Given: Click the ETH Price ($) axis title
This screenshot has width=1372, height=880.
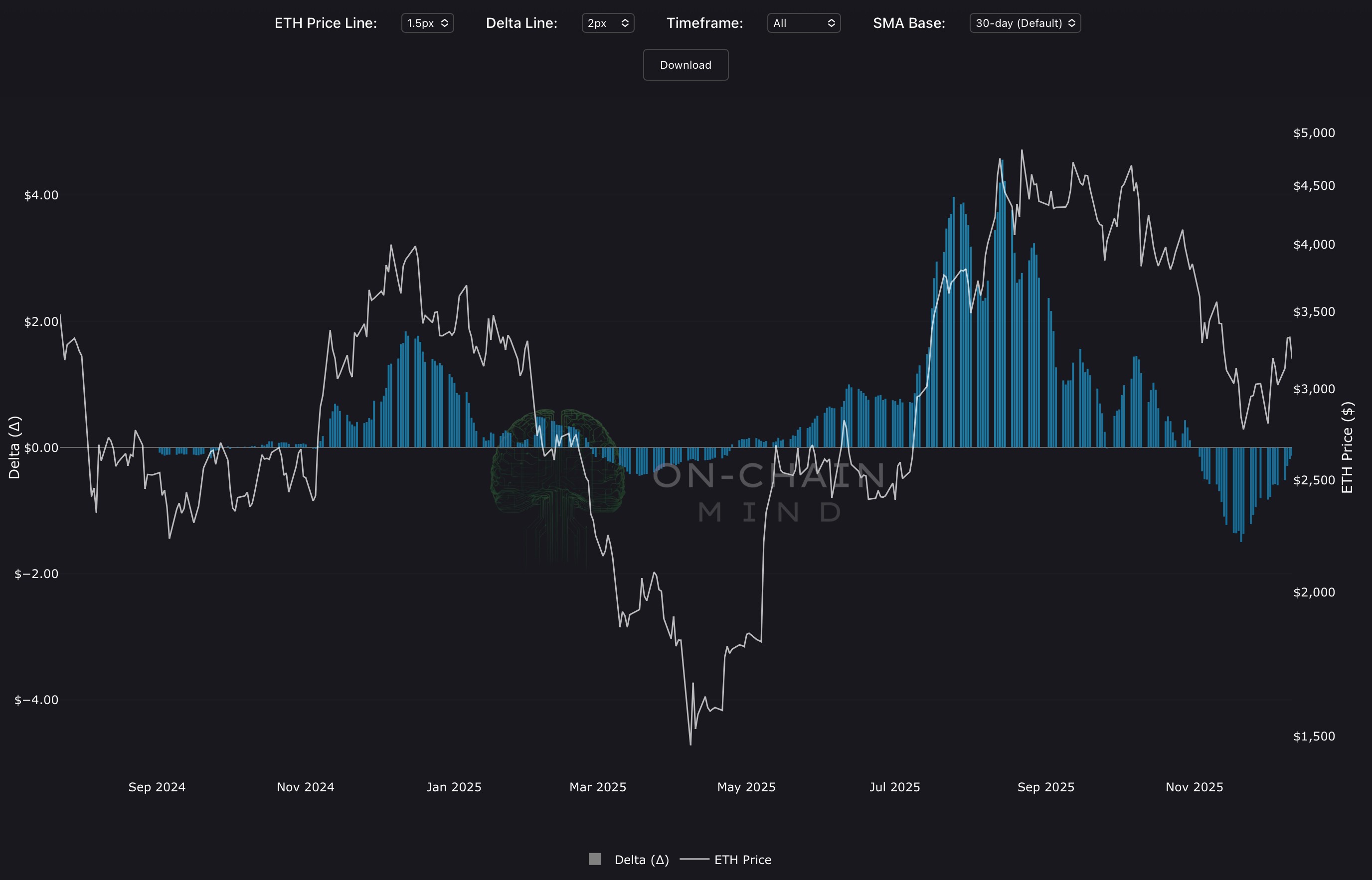Looking at the screenshot, I should pyautogui.click(x=1348, y=447).
